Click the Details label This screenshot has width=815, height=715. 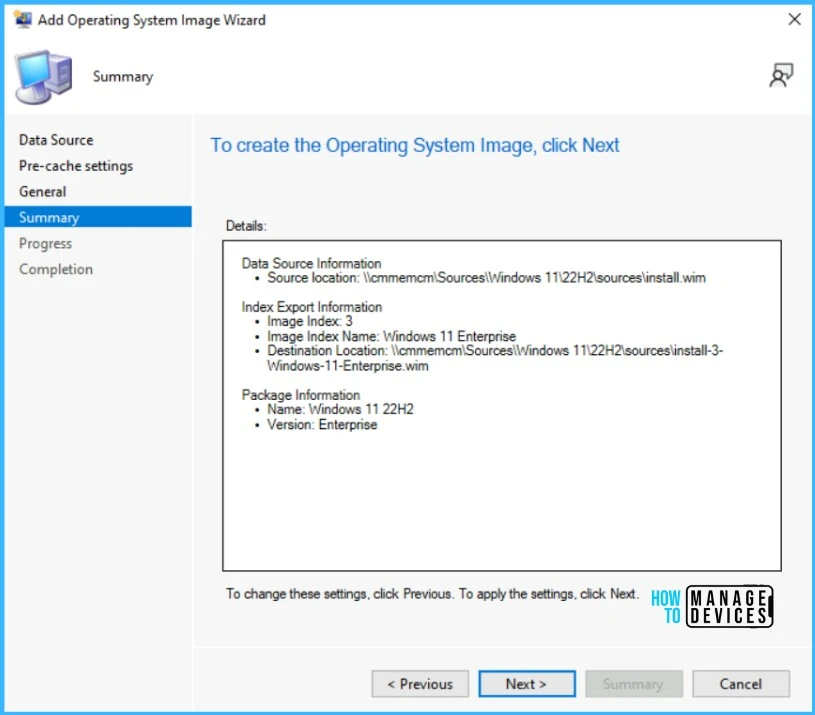246,226
